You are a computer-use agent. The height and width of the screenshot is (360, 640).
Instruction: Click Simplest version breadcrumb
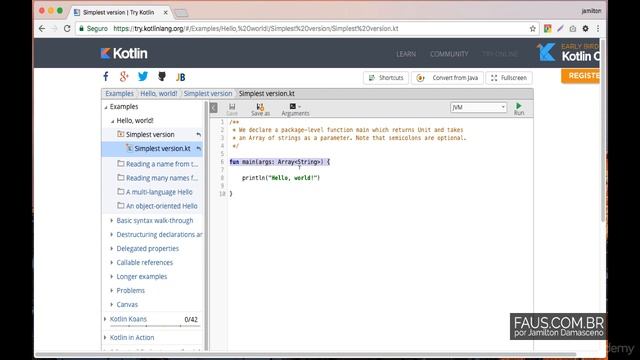click(208, 93)
